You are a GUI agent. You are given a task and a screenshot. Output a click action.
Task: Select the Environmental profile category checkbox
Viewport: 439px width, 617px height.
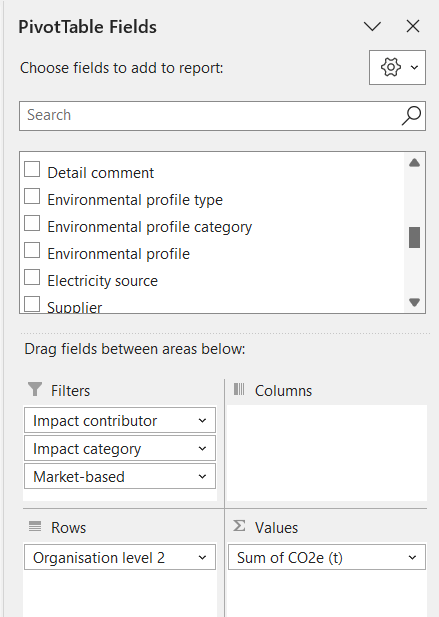click(x=32, y=223)
